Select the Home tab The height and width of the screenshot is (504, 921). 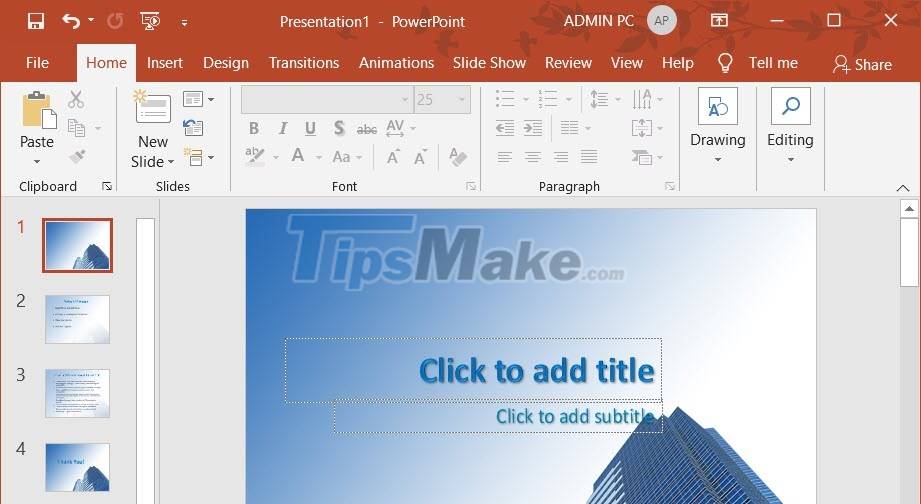tap(106, 63)
